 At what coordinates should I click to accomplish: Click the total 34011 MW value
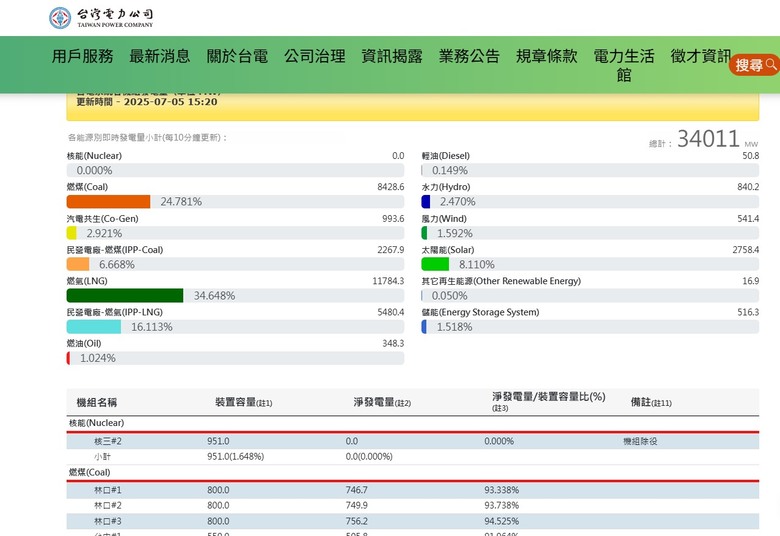pos(708,138)
